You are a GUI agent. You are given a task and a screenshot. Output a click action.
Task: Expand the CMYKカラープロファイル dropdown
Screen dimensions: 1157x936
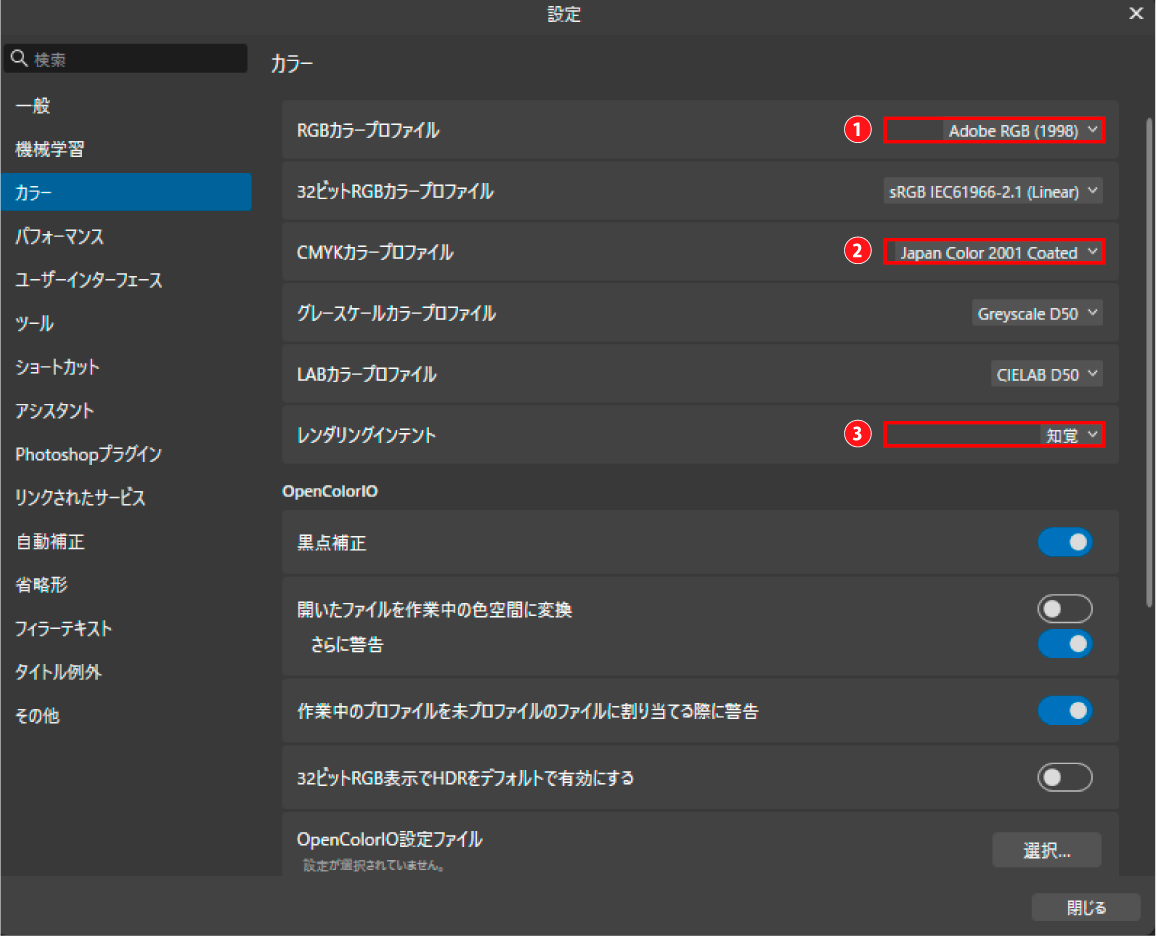[x=995, y=253]
